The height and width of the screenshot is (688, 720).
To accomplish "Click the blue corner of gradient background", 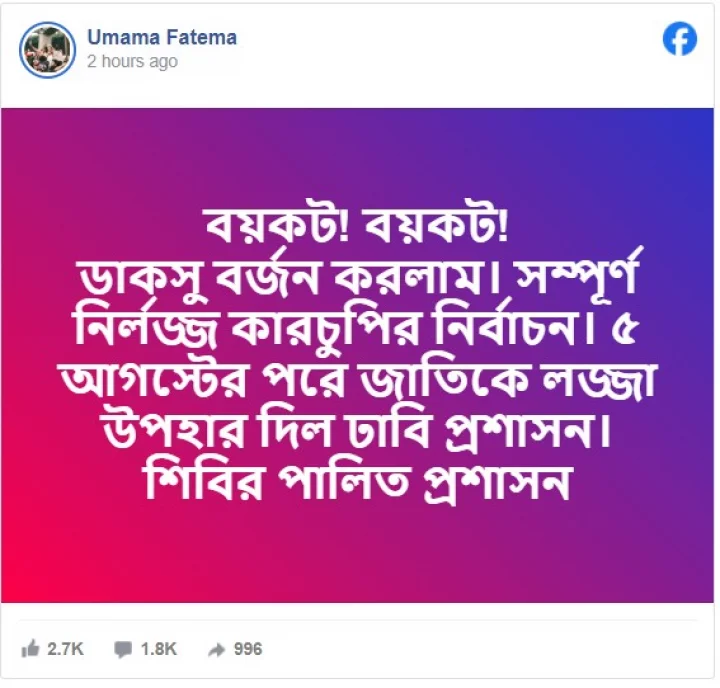I will (x=696, y=128).
